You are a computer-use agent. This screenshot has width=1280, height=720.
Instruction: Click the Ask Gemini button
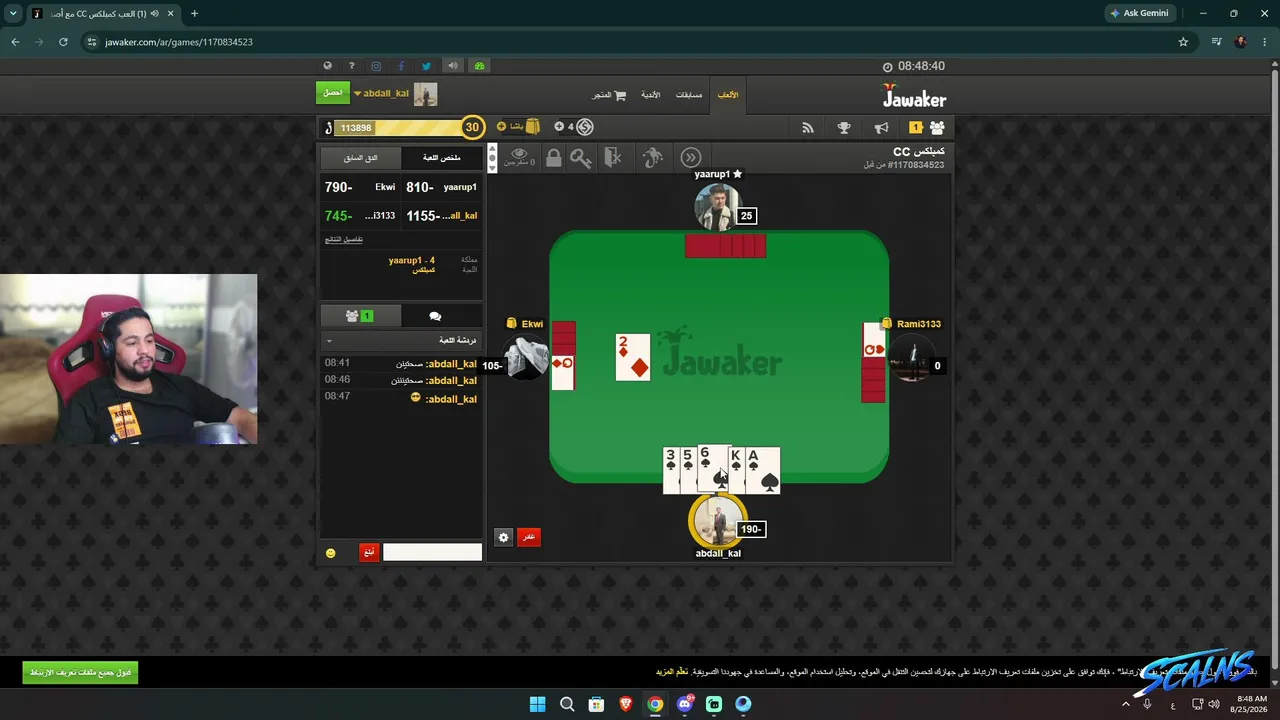[1139, 13]
